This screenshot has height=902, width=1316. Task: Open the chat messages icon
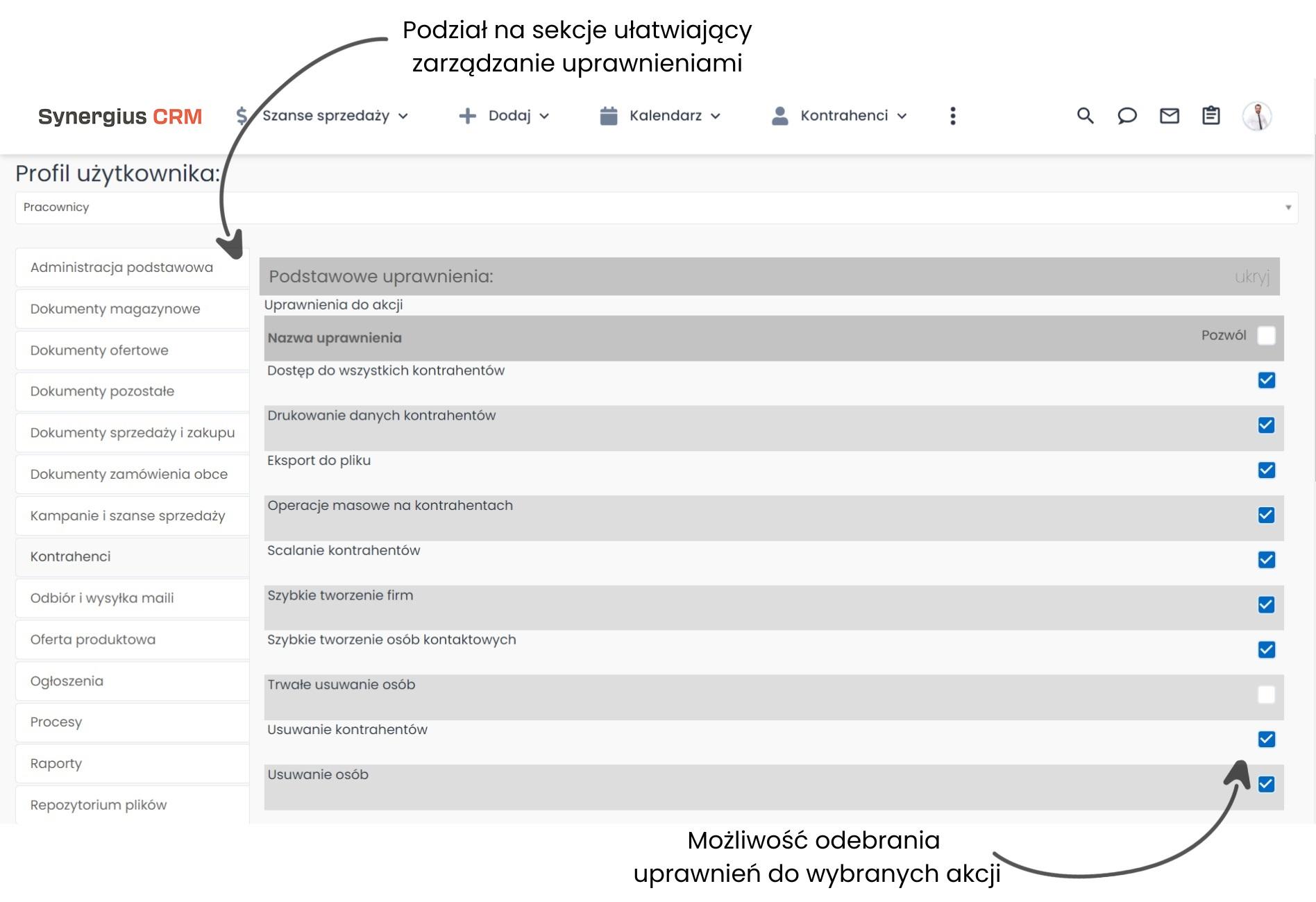tap(1127, 116)
